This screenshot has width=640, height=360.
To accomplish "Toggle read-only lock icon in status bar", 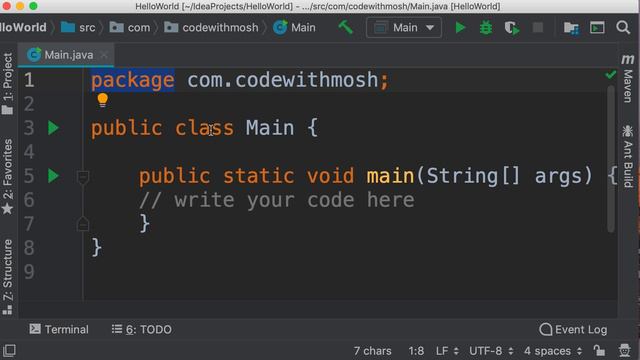I will pyautogui.click(x=599, y=350).
